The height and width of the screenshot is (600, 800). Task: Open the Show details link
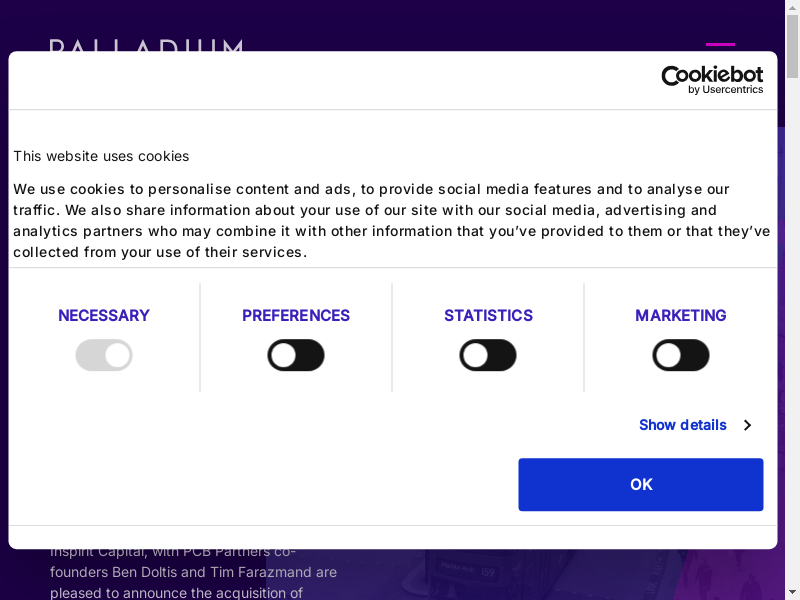[683, 425]
